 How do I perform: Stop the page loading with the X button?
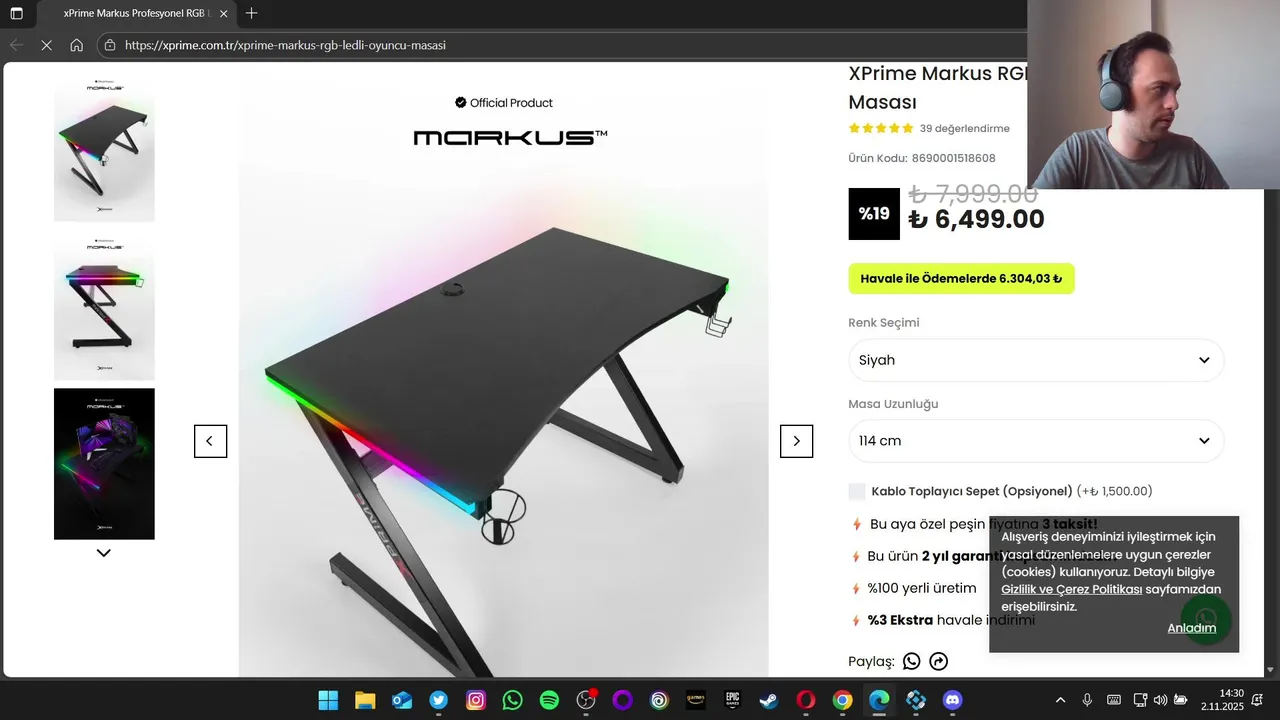46,45
